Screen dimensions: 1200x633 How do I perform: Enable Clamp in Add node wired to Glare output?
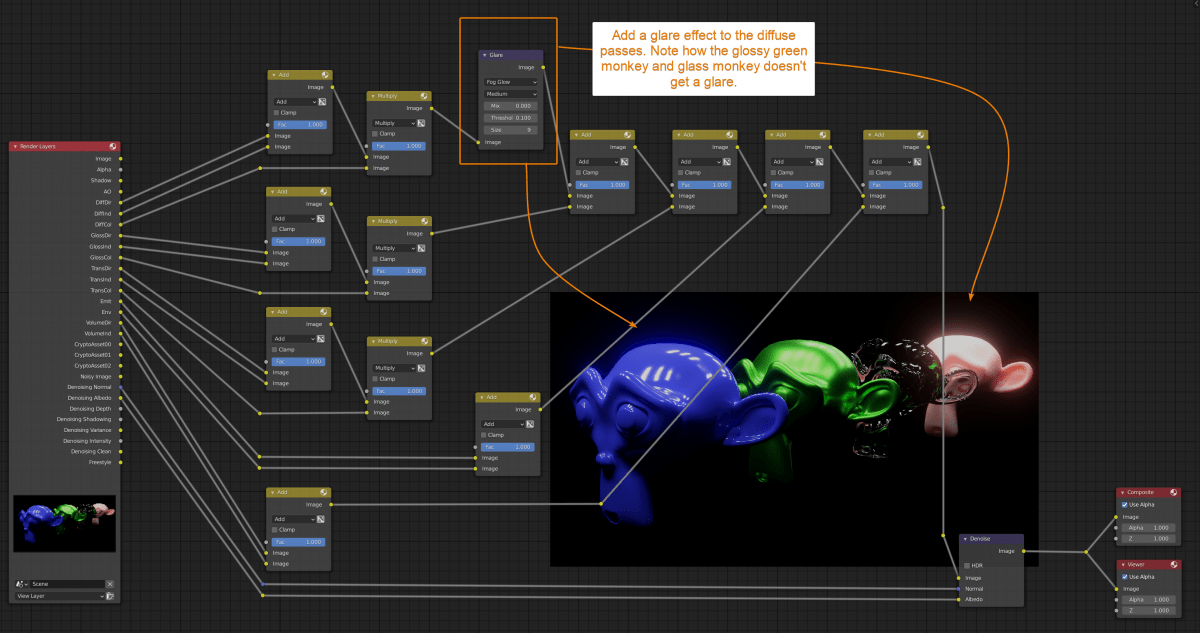coord(578,172)
